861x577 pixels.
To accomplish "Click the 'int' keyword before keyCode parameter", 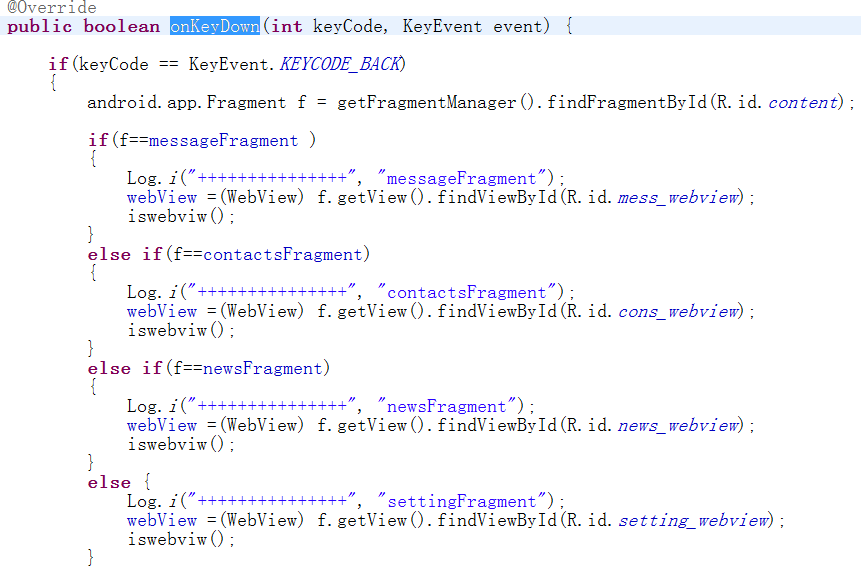I will coord(287,26).
